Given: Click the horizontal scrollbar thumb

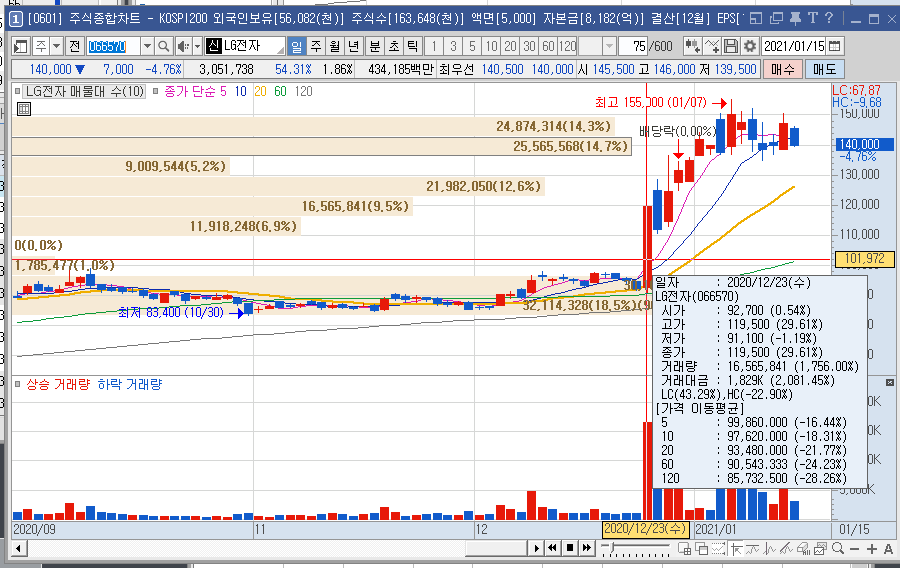Looking at the screenshot, I should (x=495, y=548).
